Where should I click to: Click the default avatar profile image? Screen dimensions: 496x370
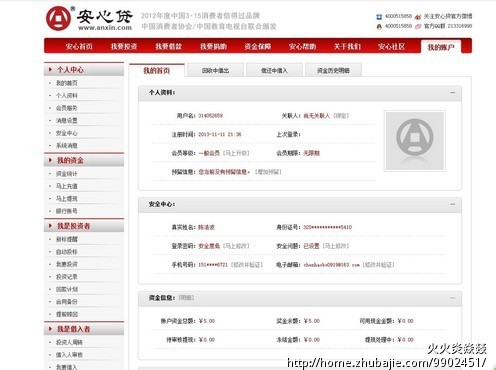(415, 141)
